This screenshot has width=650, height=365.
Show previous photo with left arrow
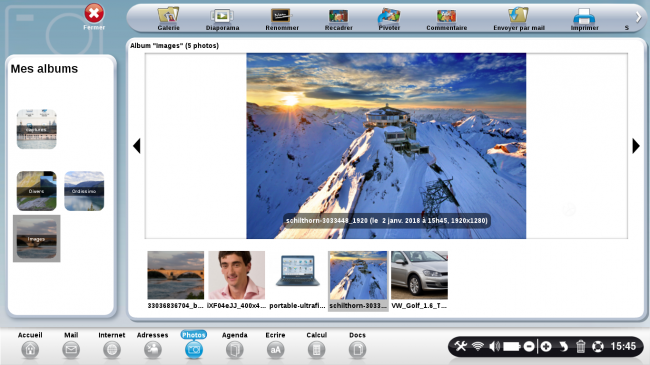tap(137, 146)
